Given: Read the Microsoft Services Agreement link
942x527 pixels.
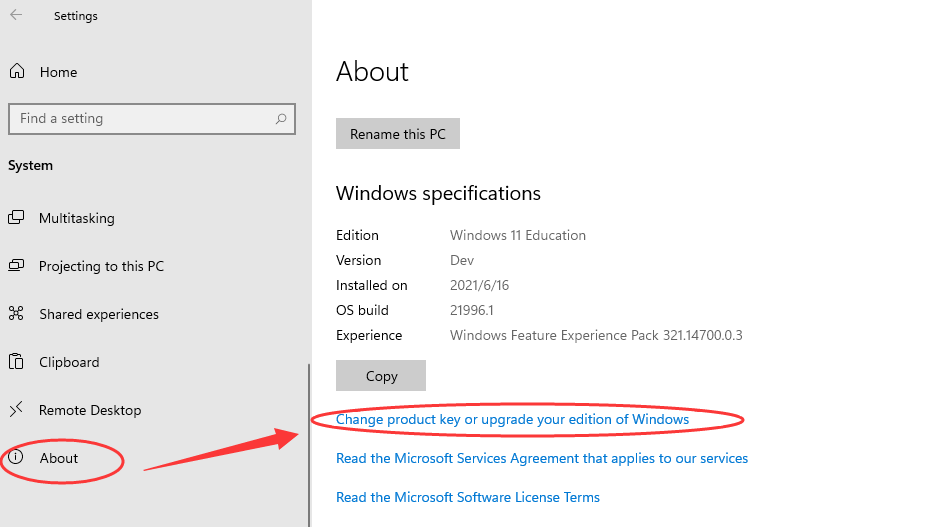Looking at the screenshot, I should tap(542, 458).
